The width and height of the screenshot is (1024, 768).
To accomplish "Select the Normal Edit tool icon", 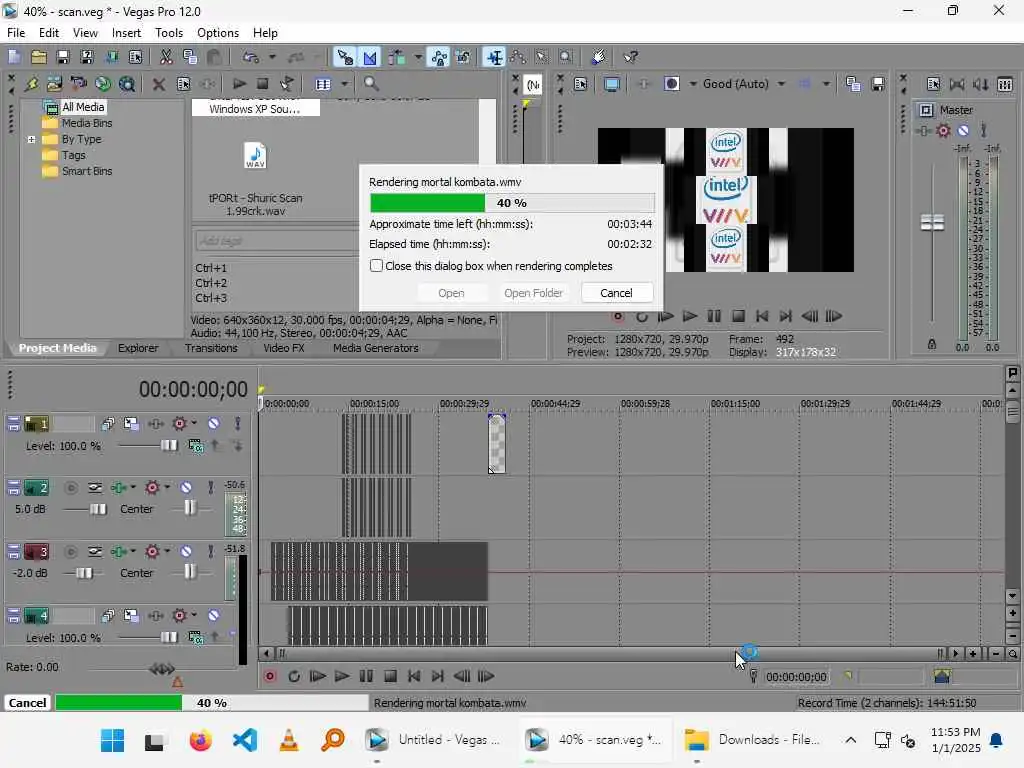I will tap(494, 57).
